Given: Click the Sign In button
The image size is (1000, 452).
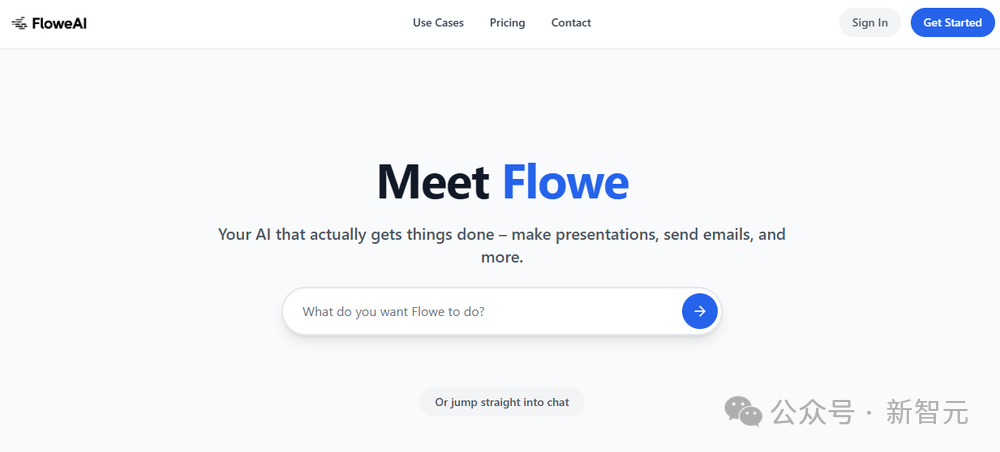Looking at the screenshot, I should point(870,22).
